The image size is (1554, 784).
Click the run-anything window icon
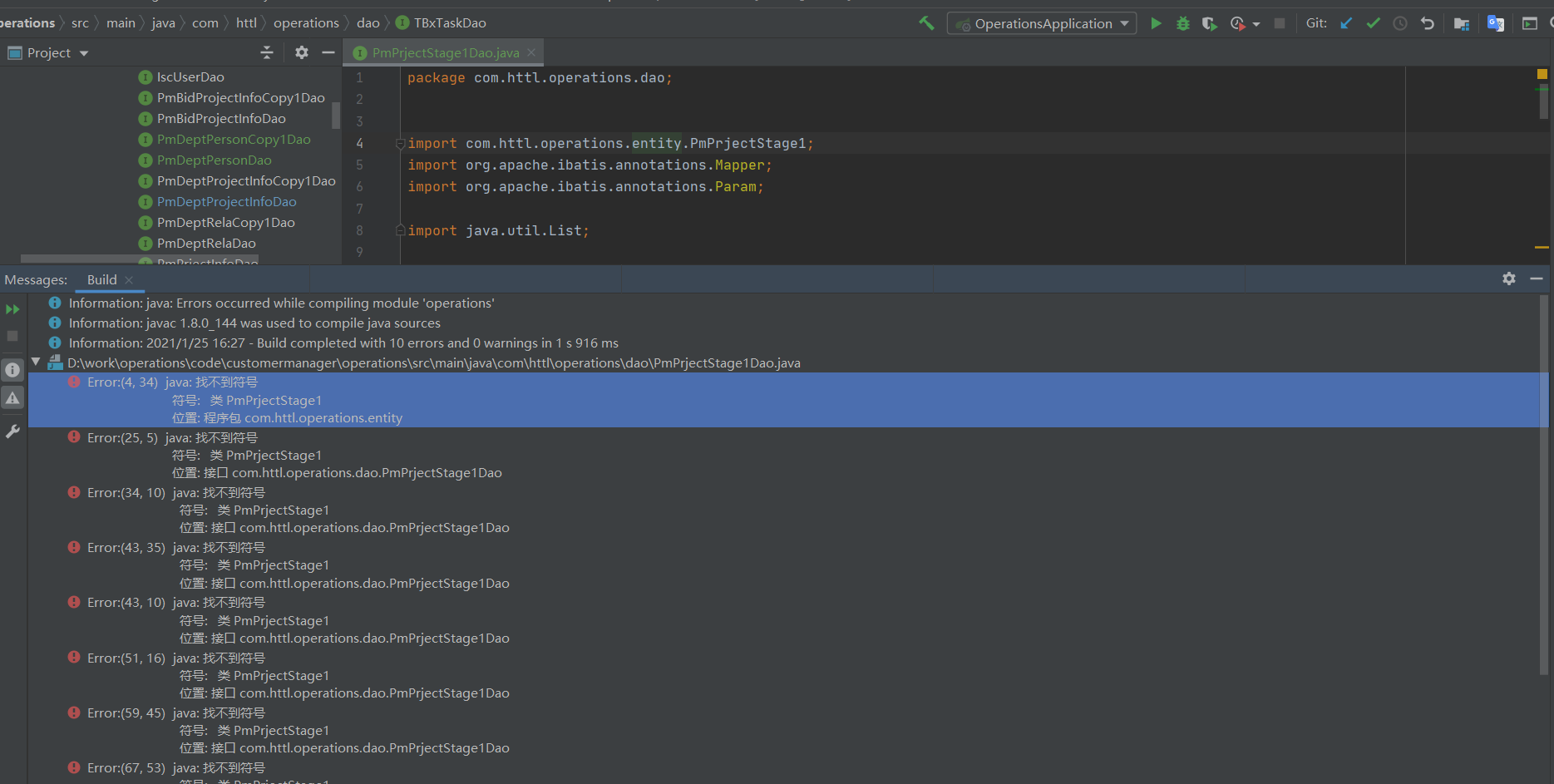coord(1530,23)
